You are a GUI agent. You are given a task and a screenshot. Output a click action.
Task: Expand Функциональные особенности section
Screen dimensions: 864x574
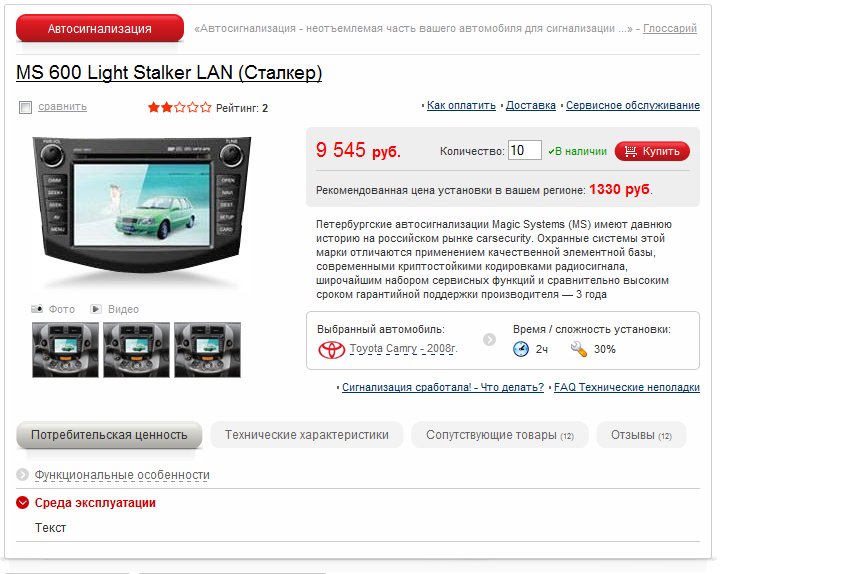point(122,475)
